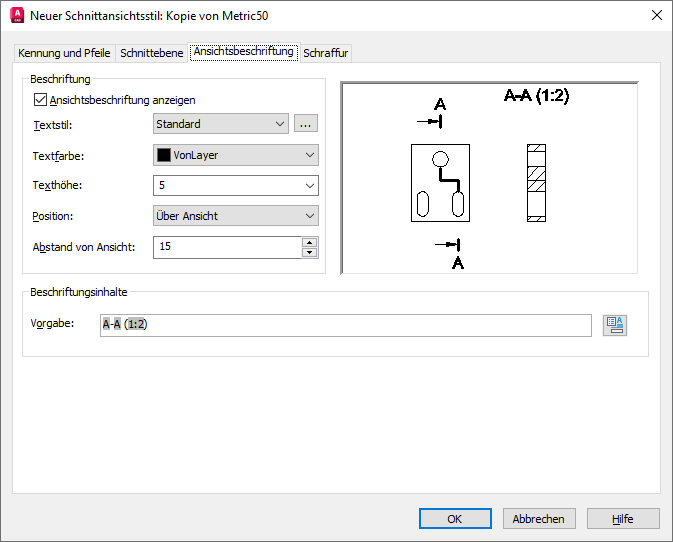Increase Abstand von Ansicht with up arrow

point(309,242)
